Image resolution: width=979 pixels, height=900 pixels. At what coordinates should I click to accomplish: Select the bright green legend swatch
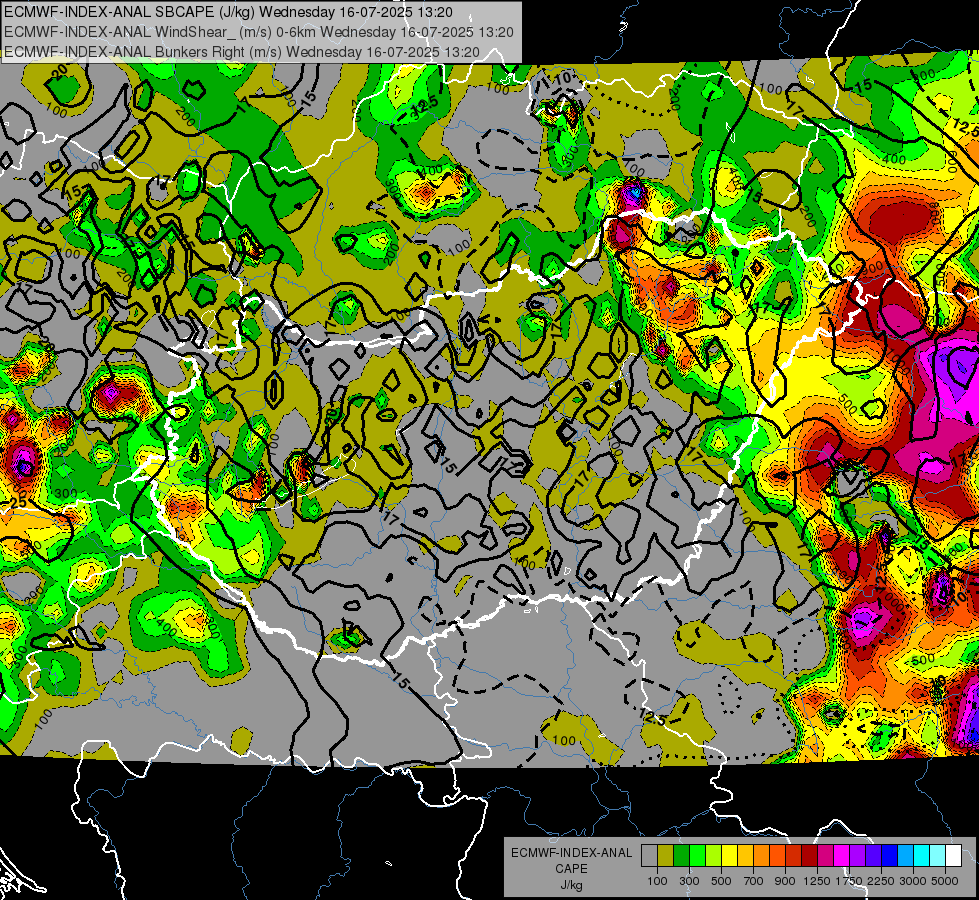click(x=697, y=856)
